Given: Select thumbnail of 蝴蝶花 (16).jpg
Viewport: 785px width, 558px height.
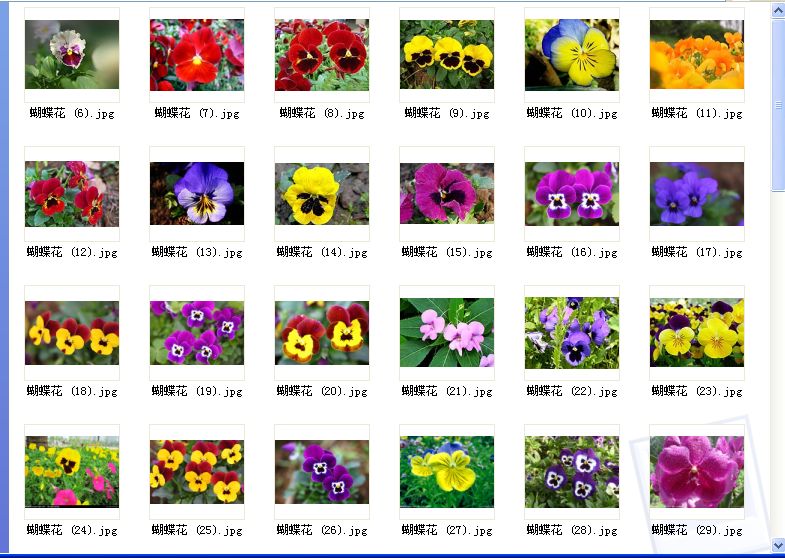Looking at the screenshot, I should pyautogui.click(x=572, y=194).
